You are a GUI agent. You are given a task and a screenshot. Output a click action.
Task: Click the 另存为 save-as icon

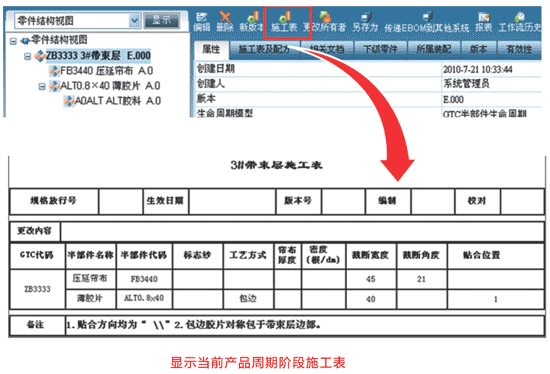[x=365, y=22]
